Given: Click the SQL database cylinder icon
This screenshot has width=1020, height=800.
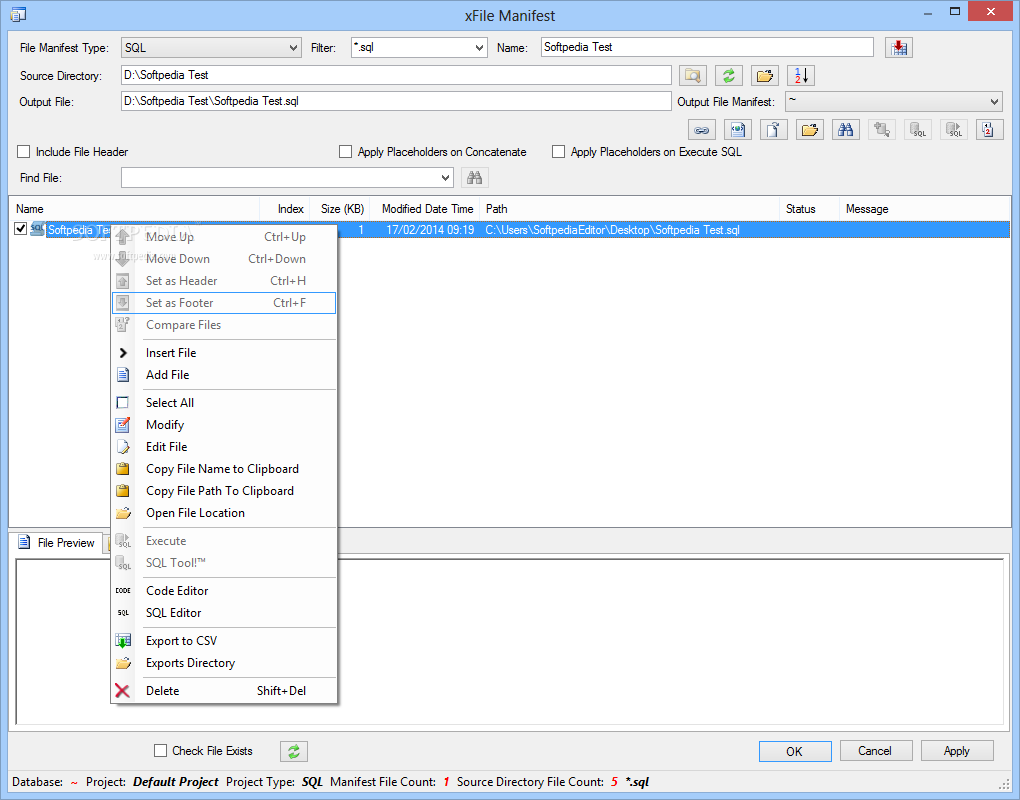Looking at the screenshot, I should (918, 129).
